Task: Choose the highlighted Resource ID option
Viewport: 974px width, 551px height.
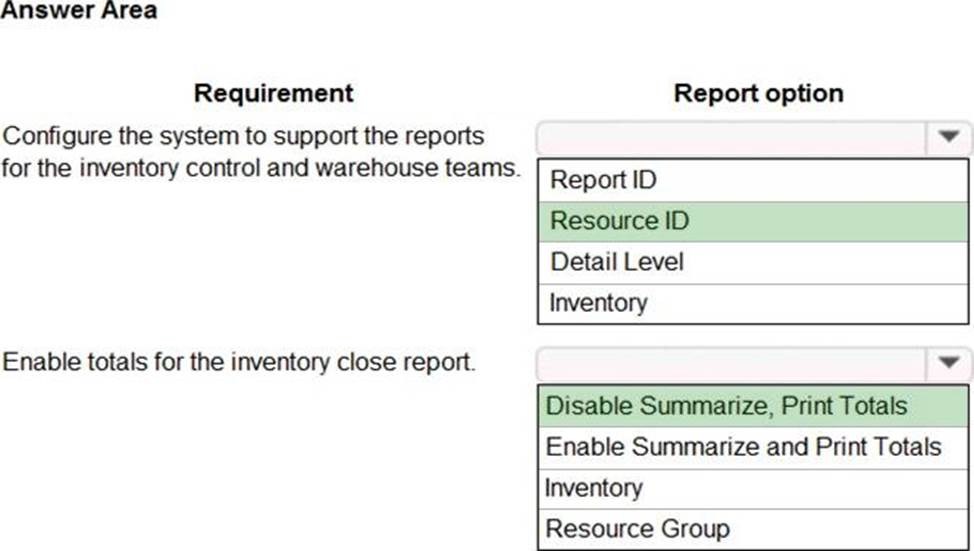Action: click(x=619, y=221)
